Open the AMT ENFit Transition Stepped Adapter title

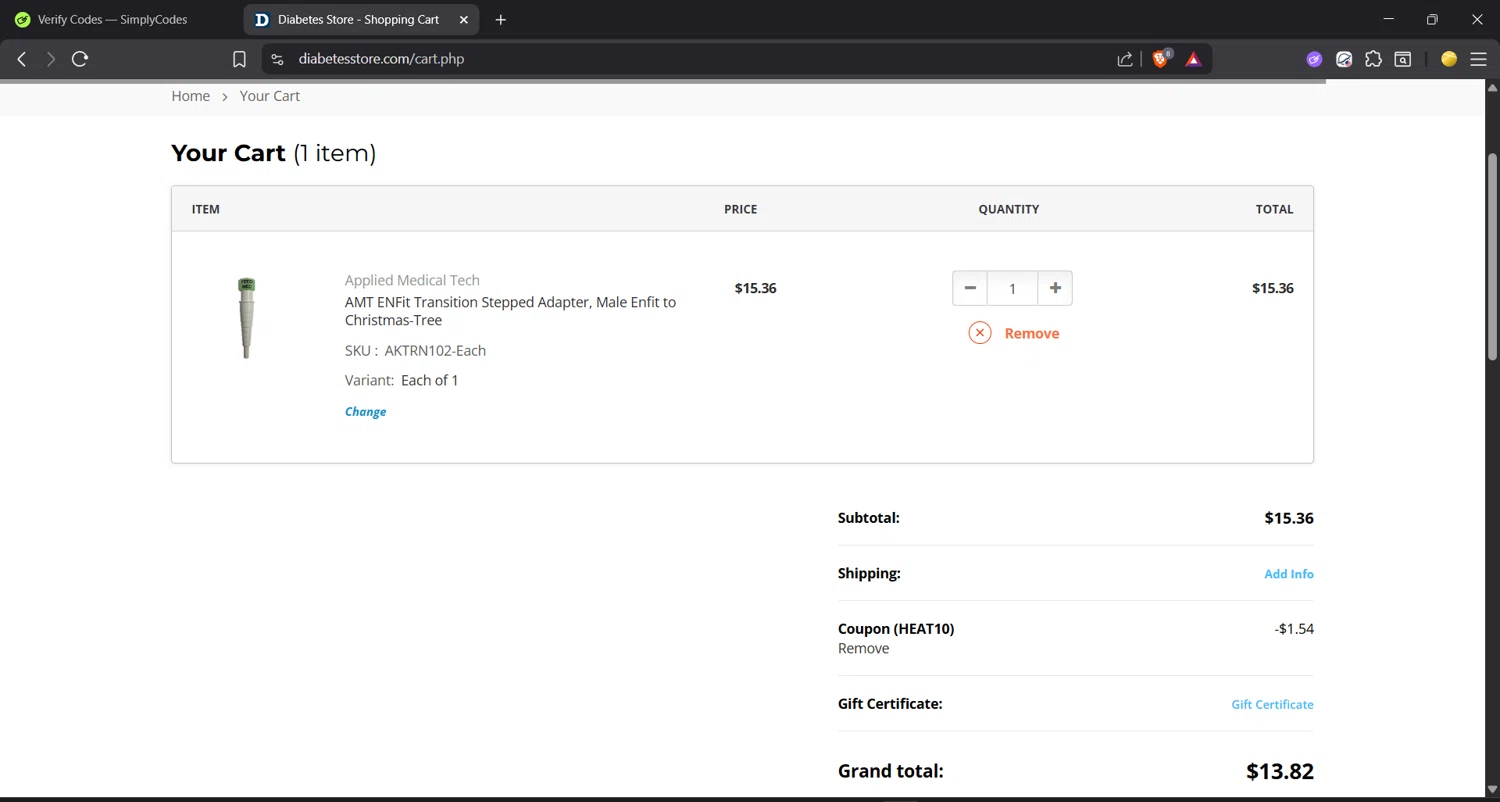coord(510,311)
